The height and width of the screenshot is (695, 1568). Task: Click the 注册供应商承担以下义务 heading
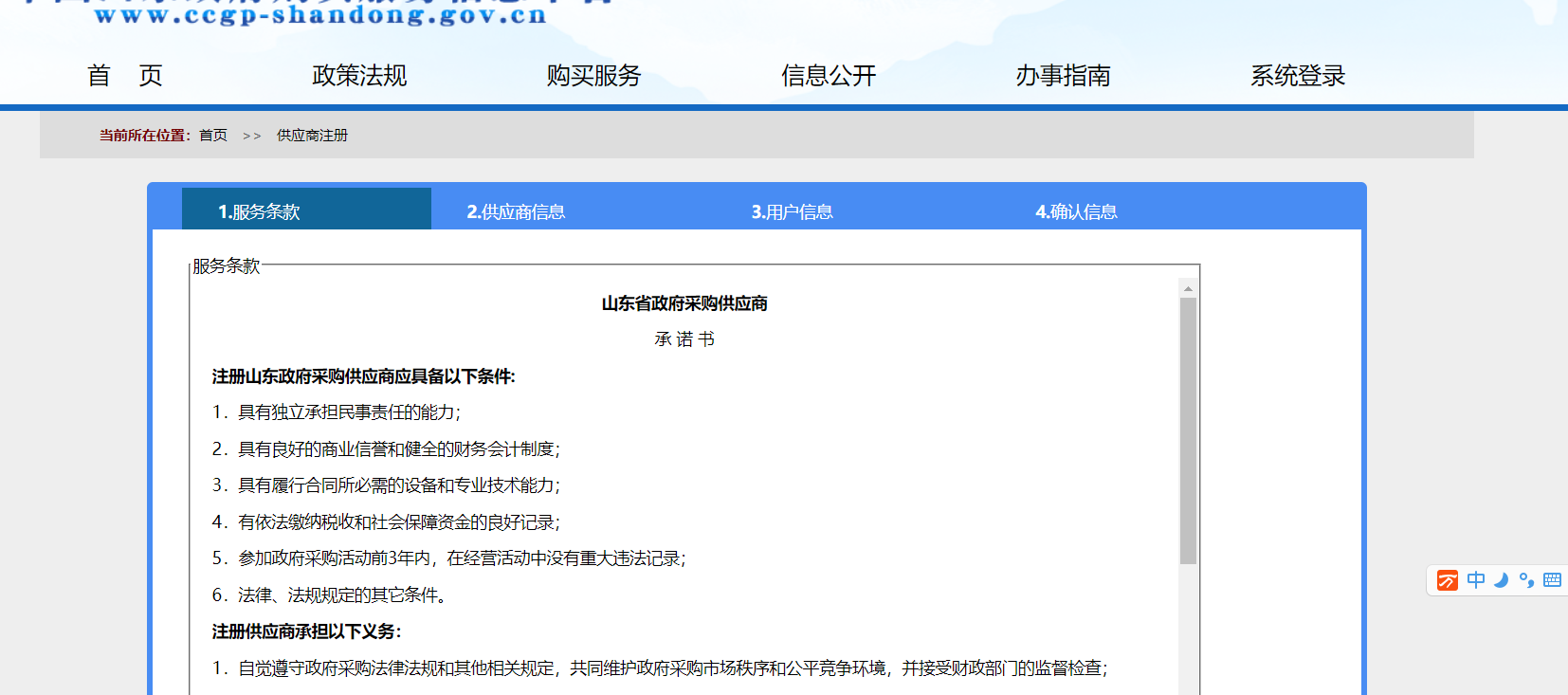[307, 631]
